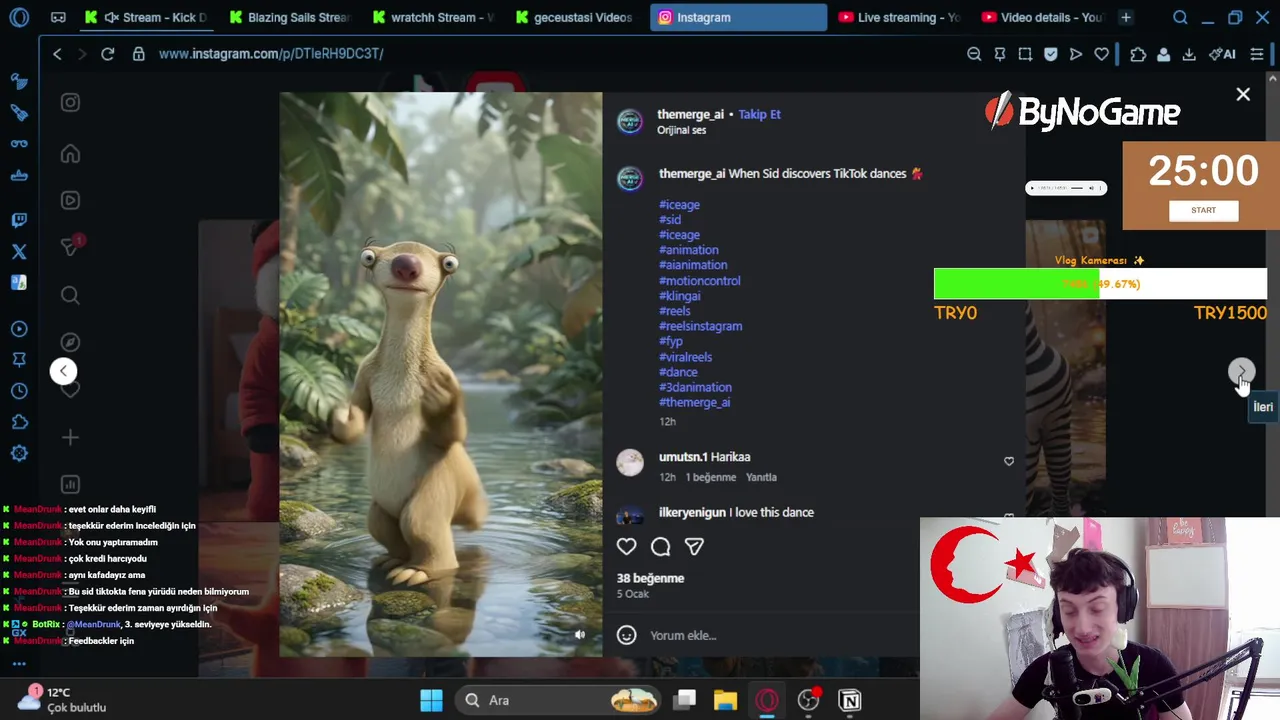The image size is (1280, 720).
Task: Open the #motioncontrol hashtag link
Action: [x=700, y=281]
